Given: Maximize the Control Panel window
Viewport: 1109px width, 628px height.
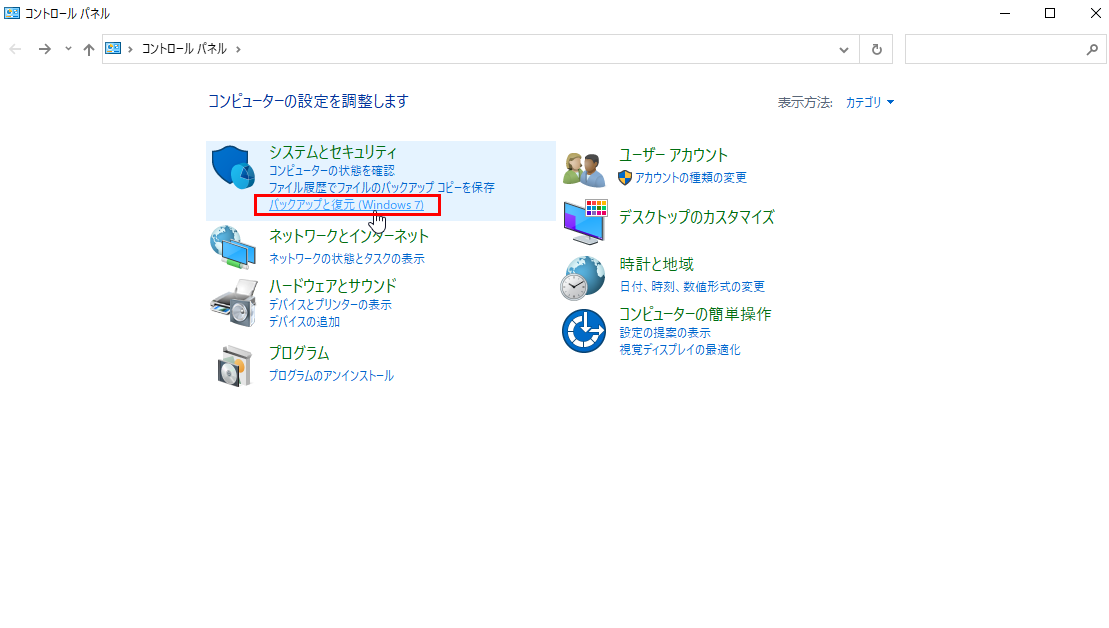Looking at the screenshot, I should click(1050, 13).
